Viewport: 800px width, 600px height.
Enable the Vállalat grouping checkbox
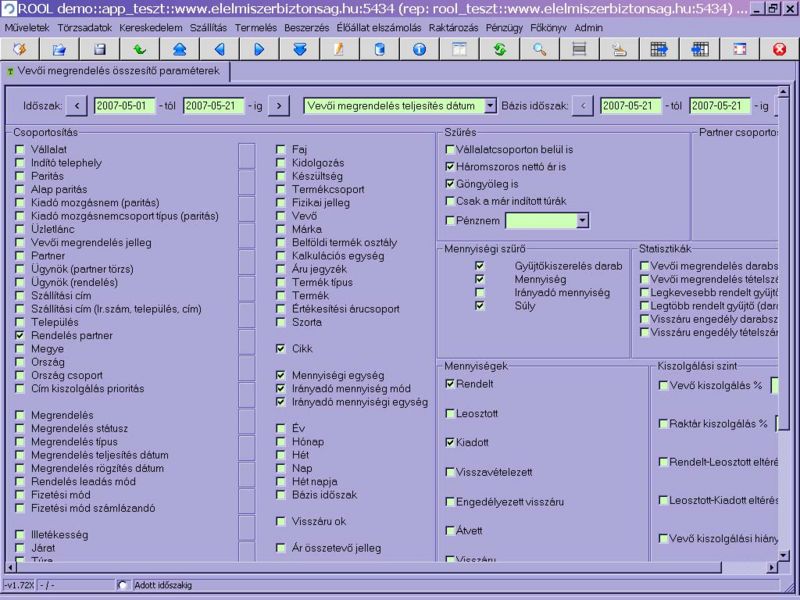pos(20,149)
